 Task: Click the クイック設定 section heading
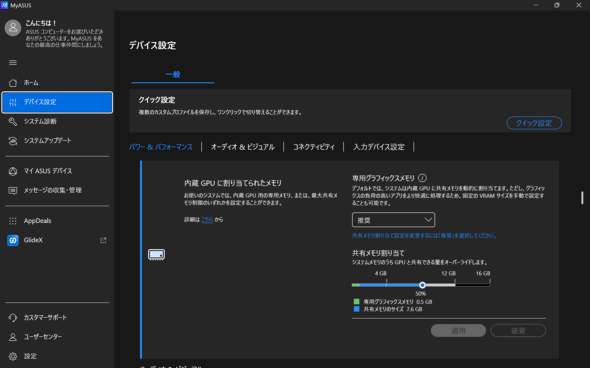[157, 100]
